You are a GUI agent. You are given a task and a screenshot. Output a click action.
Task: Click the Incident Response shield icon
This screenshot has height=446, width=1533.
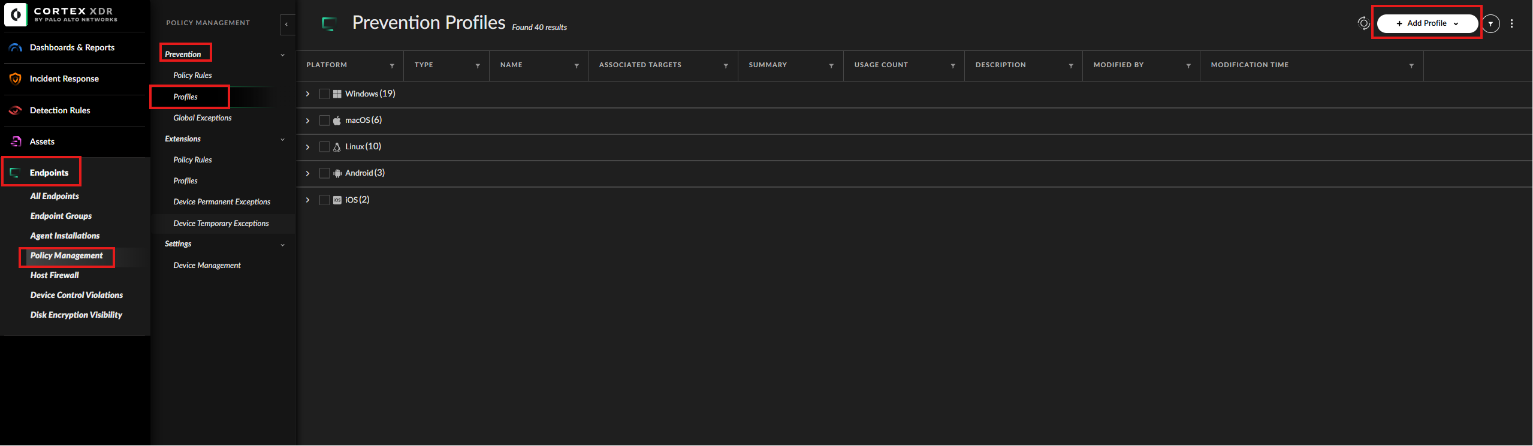[15, 78]
